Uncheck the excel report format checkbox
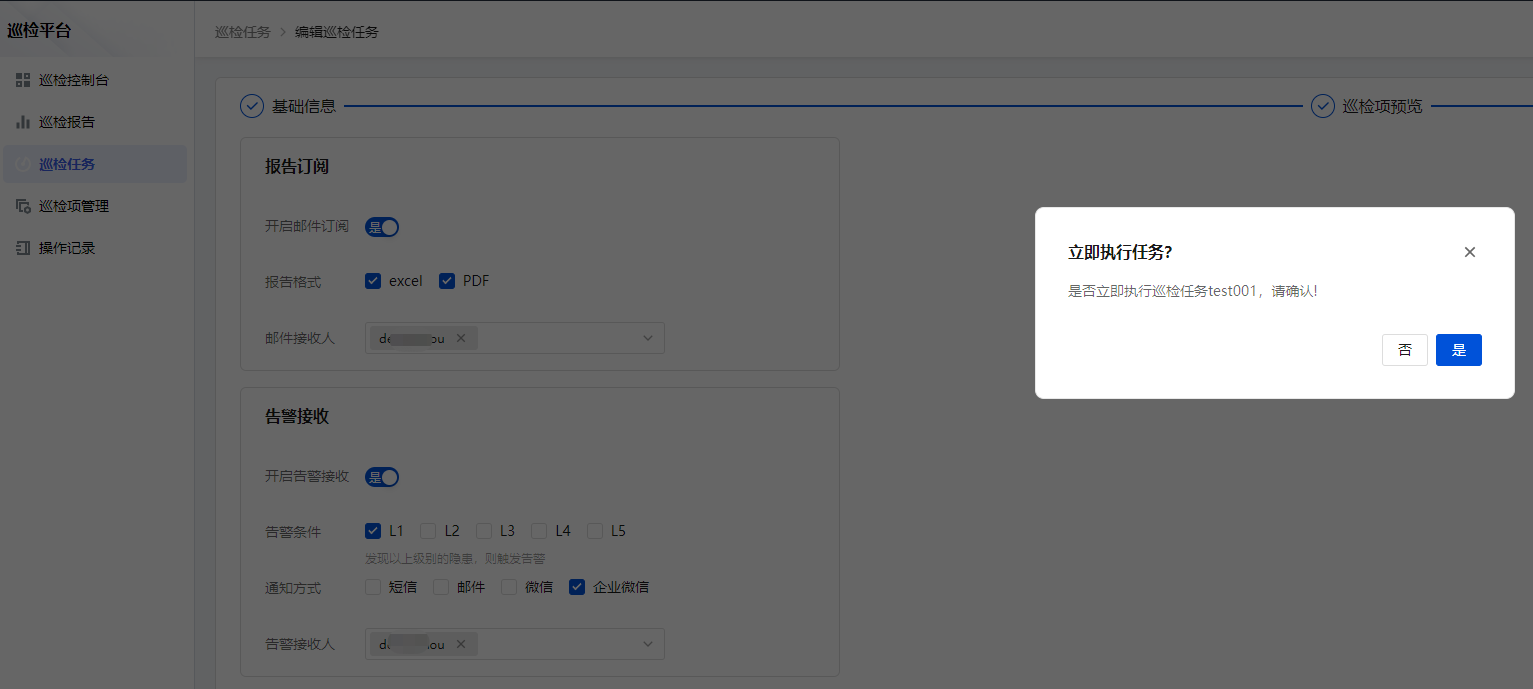 pyautogui.click(x=373, y=281)
